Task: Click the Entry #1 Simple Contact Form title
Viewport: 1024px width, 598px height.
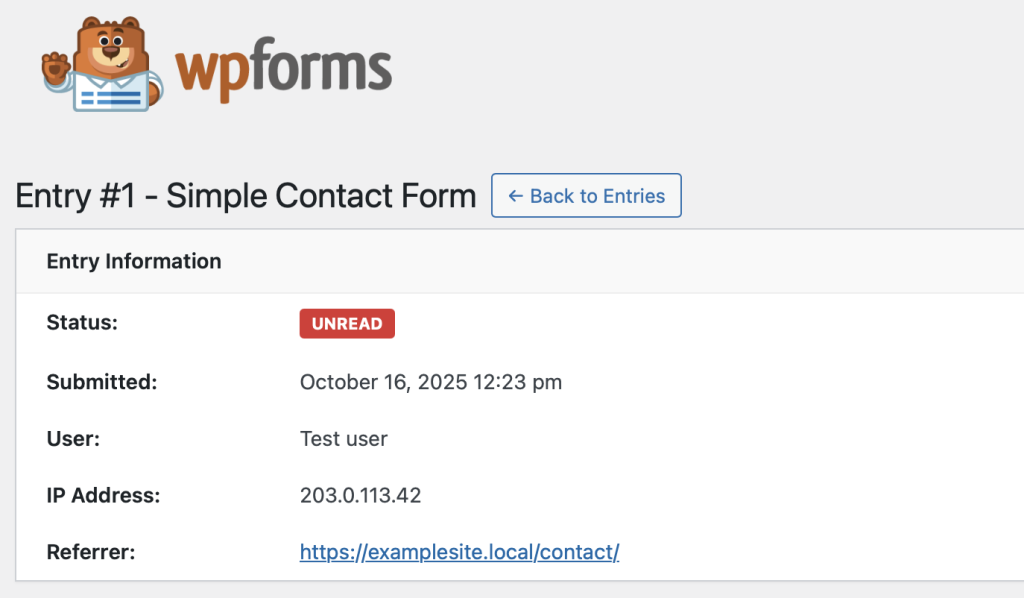Action: pyautogui.click(x=246, y=196)
